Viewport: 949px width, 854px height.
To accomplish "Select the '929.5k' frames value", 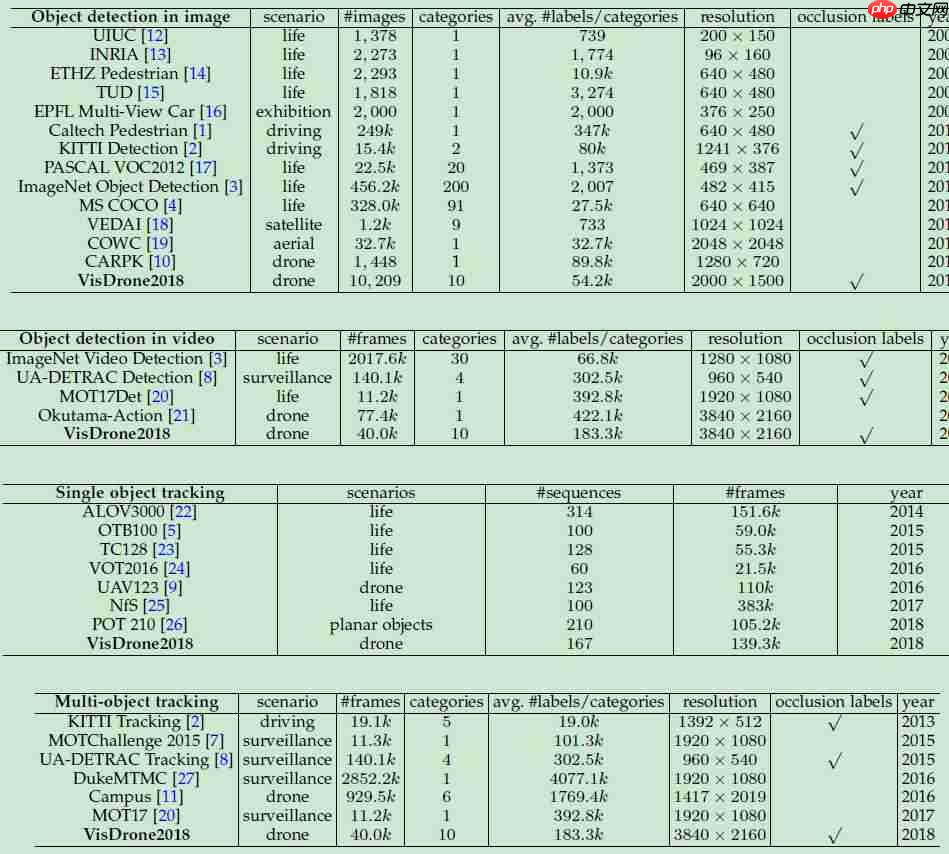I will coord(370,797).
